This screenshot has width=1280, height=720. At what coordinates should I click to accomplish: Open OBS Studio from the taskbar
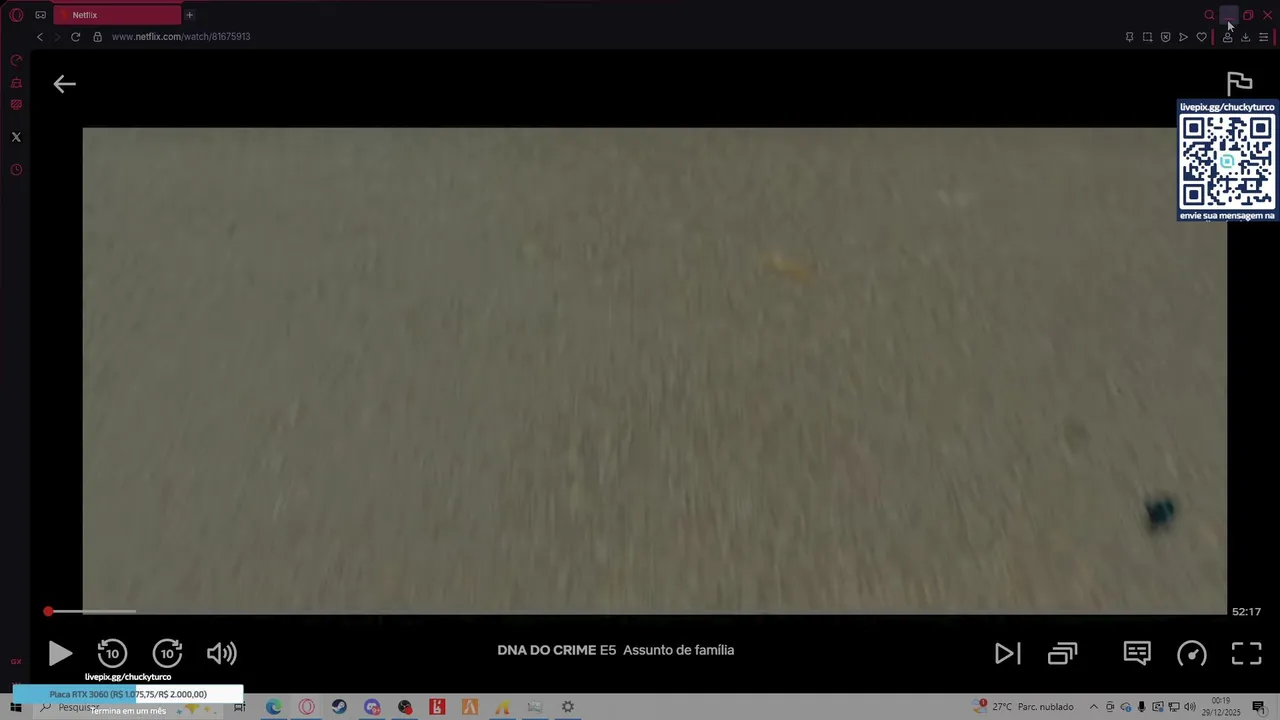pos(405,707)
